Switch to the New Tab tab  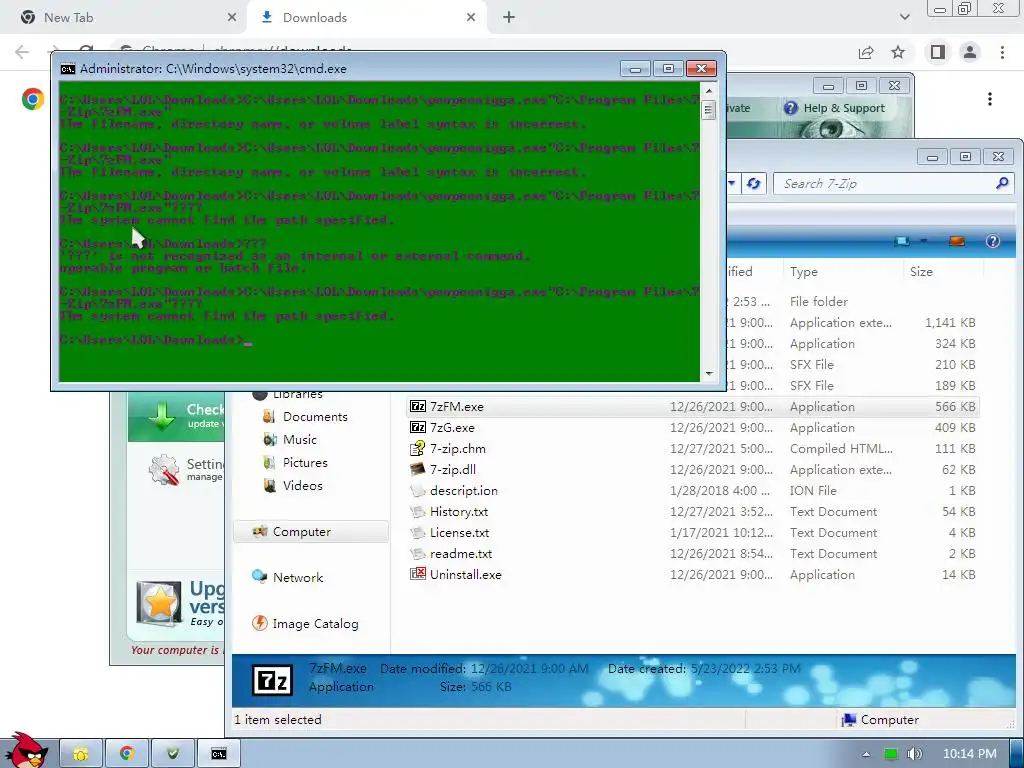(x=123, y=18)
